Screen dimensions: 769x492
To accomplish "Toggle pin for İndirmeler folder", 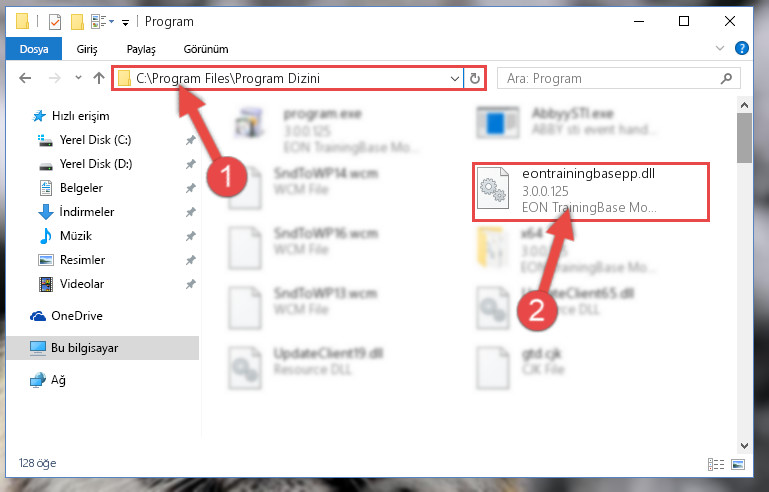I will [x=190, y=212].
